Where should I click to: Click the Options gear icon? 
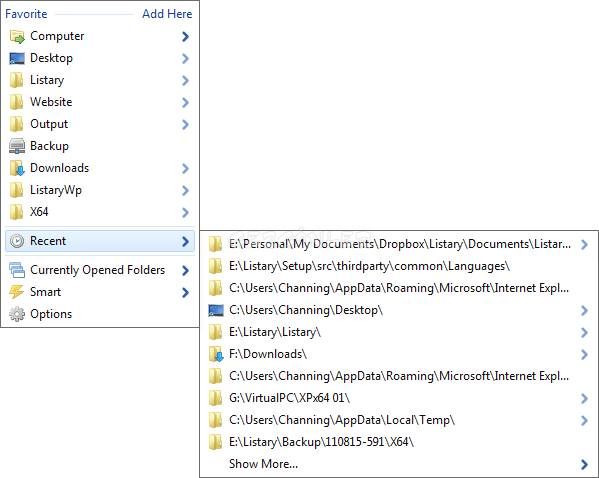pyautogui.click(x=17, y=314)
